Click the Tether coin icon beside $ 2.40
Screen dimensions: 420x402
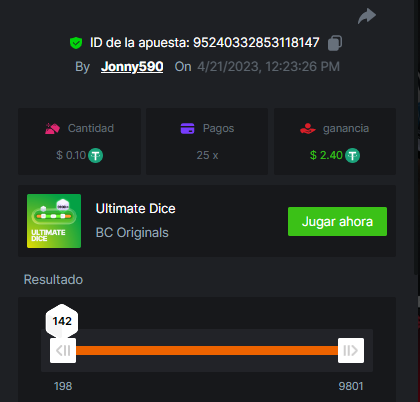[x=352, y=155]
